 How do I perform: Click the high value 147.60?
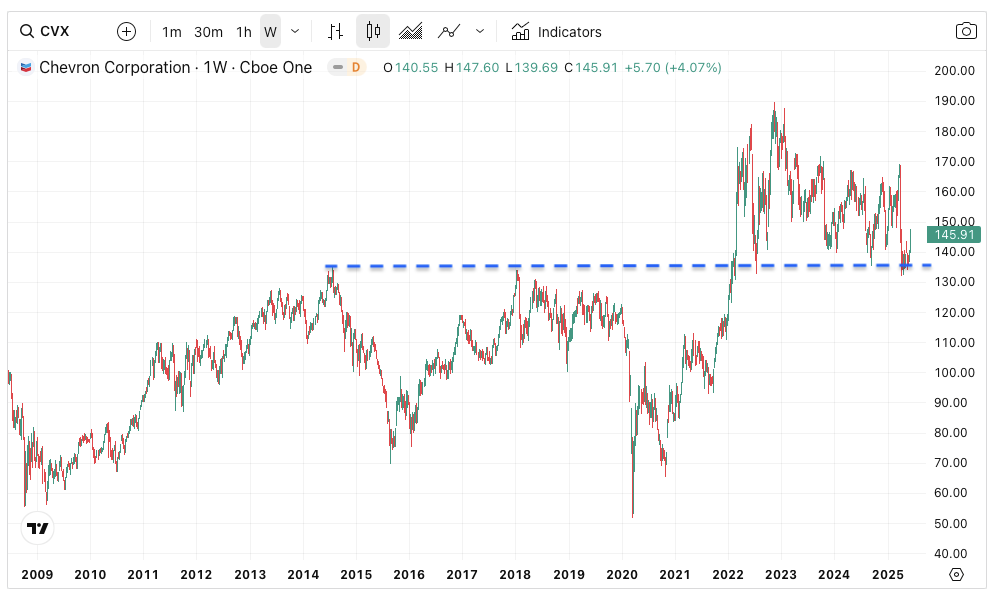477,68
